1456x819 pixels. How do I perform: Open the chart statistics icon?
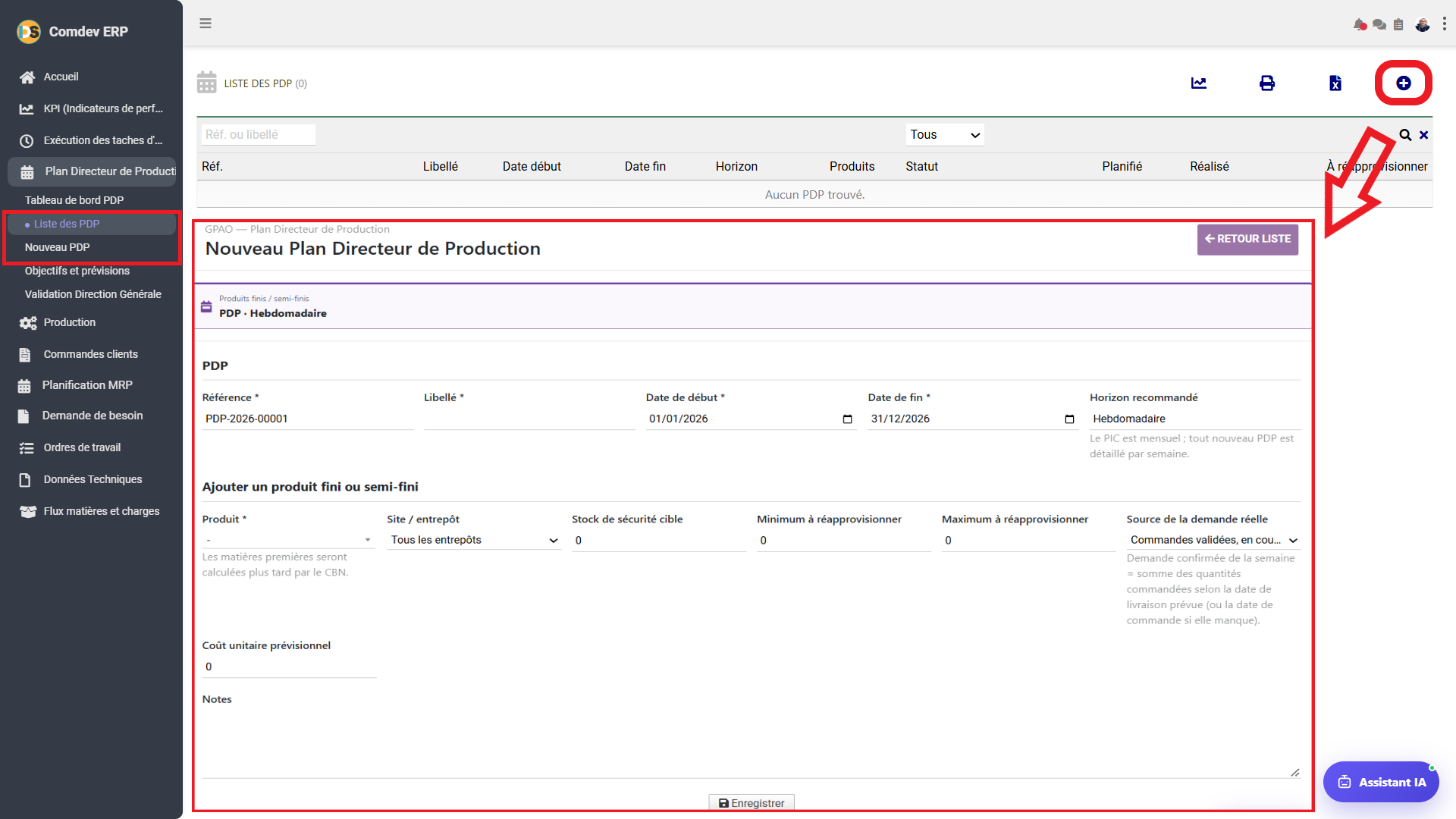1199,83
